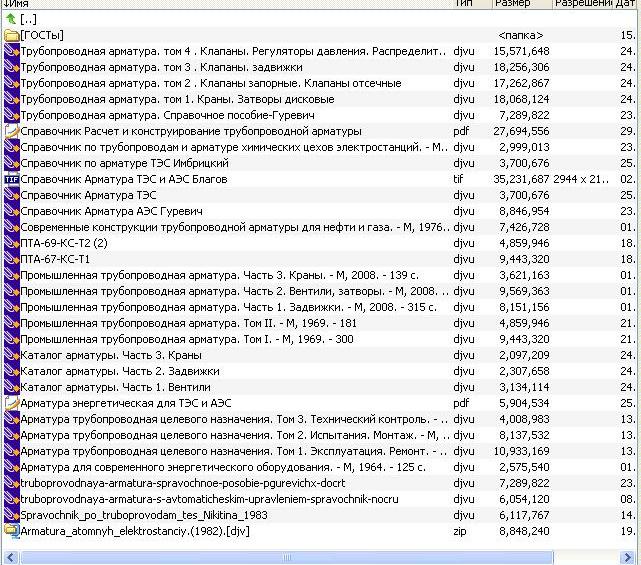Click the ГОСТы folder icon
Screen dimensions: 641x565
pos(12,35)
